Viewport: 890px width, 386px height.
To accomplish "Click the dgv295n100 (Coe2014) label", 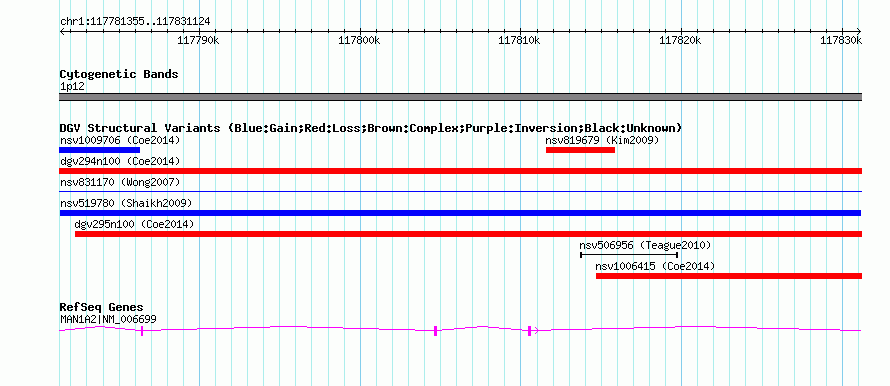I will pyautogui.click(x=134, y=224).
